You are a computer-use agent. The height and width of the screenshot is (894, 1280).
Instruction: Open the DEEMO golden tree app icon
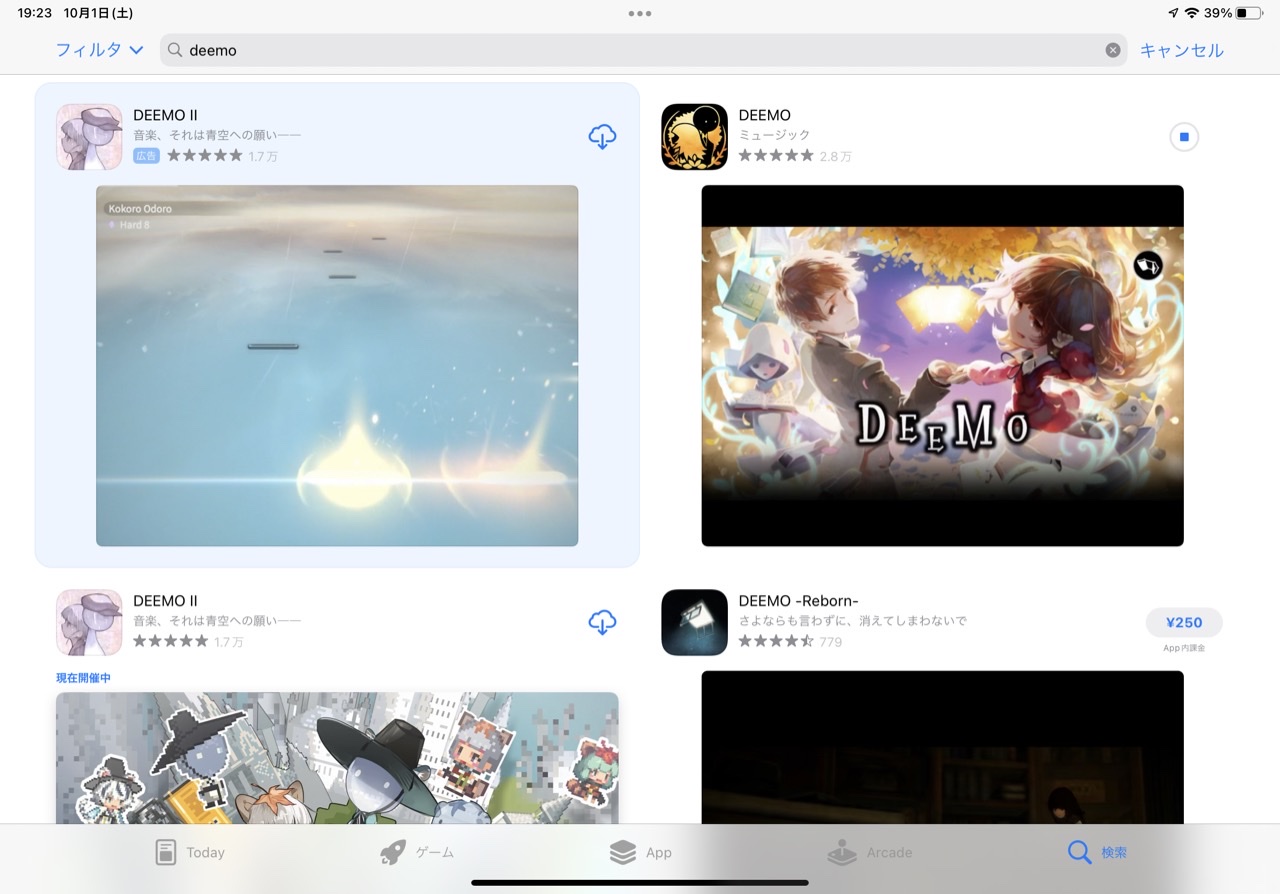point(694,137)
